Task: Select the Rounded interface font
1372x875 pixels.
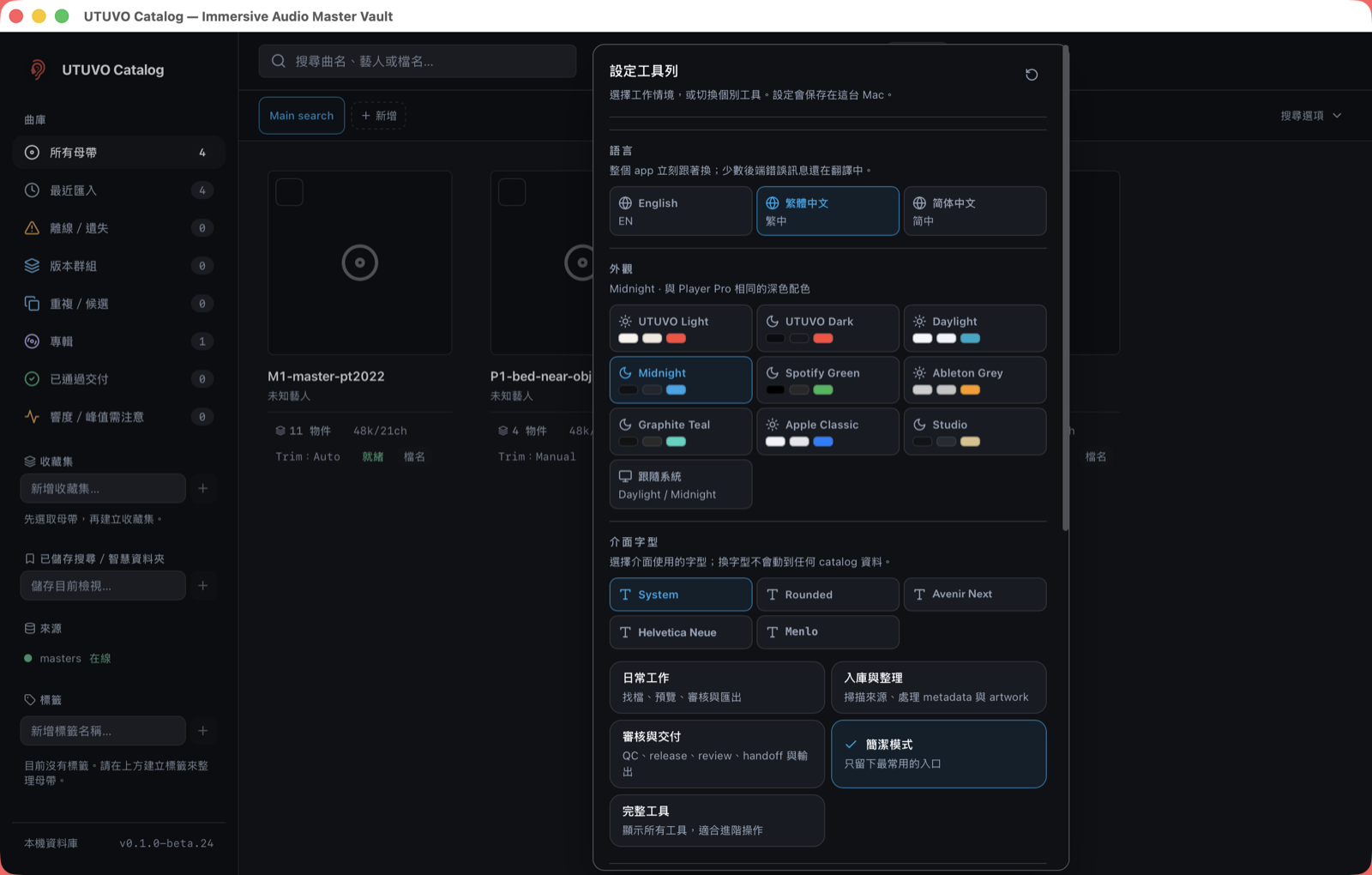Action: coord(827,594)
